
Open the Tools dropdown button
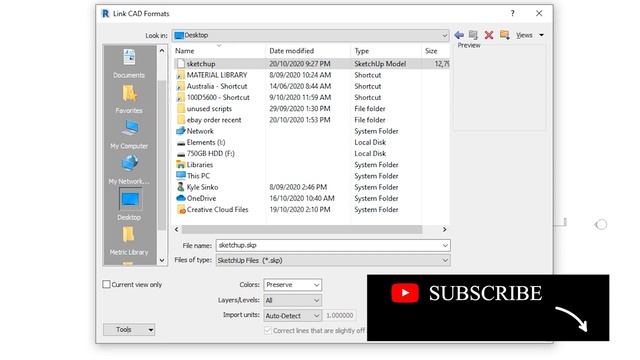click(129, 329)
